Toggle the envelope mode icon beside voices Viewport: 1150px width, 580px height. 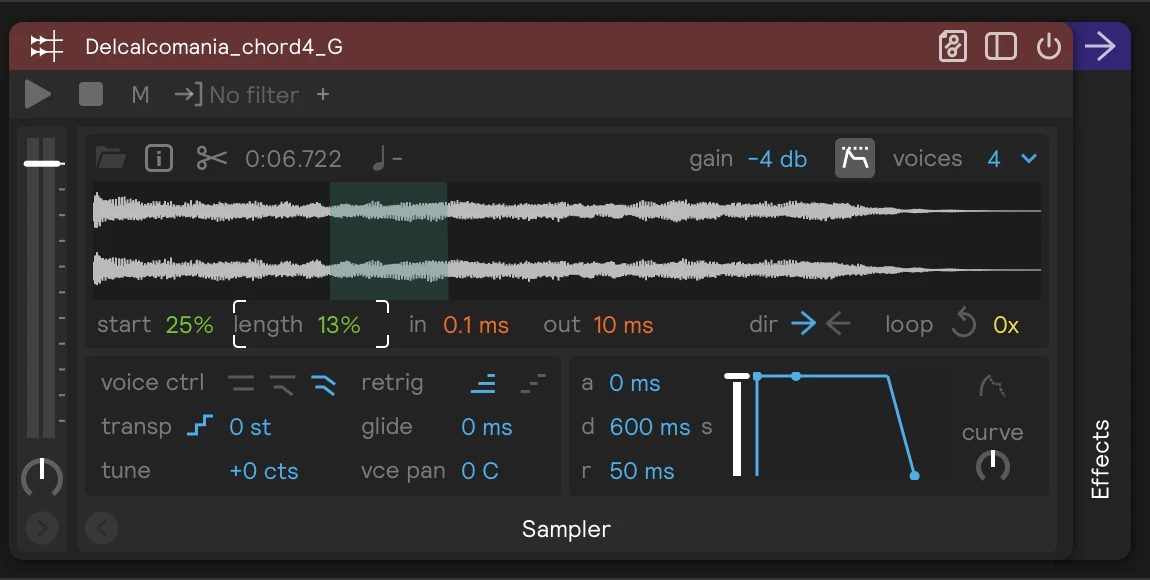(855, 158)
